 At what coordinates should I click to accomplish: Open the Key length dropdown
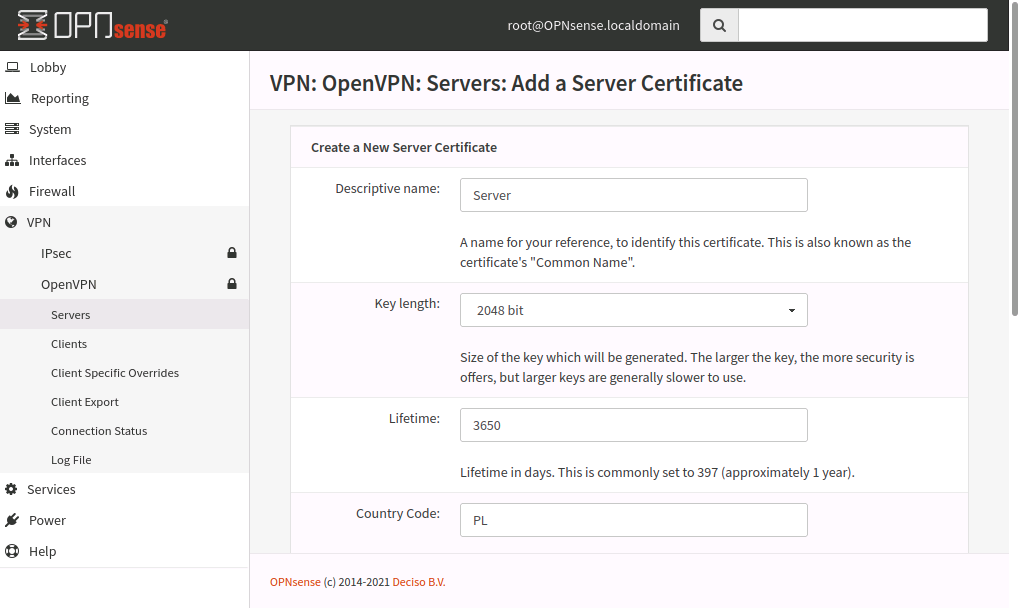click(633, 310)
